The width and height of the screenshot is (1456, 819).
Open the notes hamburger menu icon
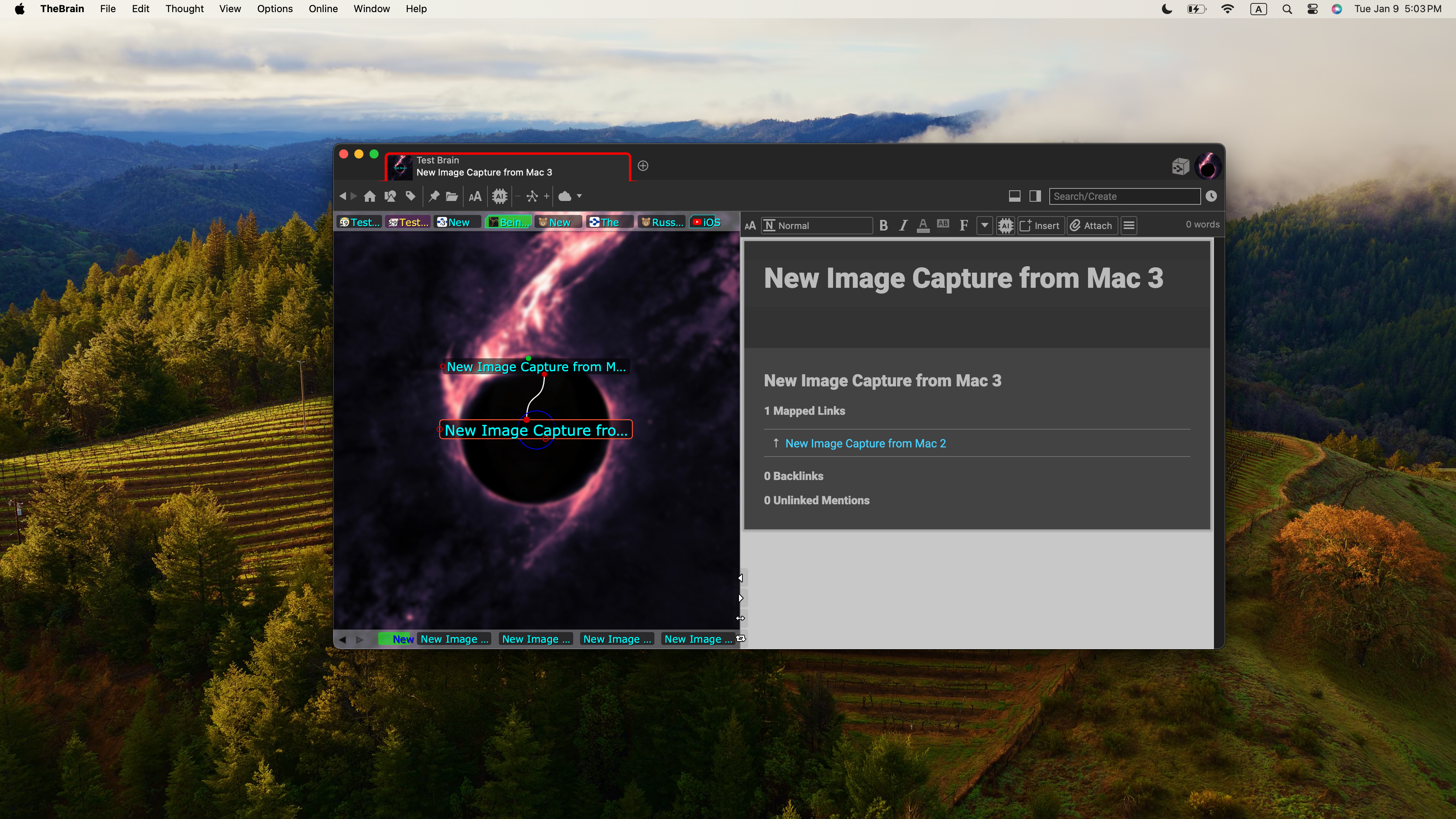tap(1129, 225)
